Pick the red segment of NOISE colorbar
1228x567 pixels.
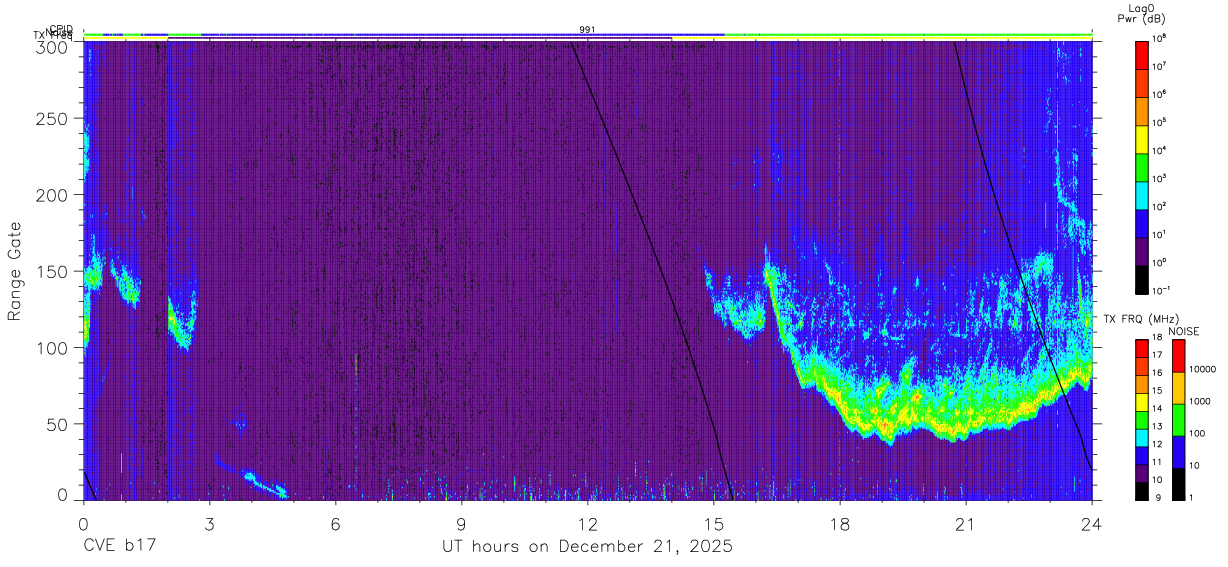coord(1178,356)
